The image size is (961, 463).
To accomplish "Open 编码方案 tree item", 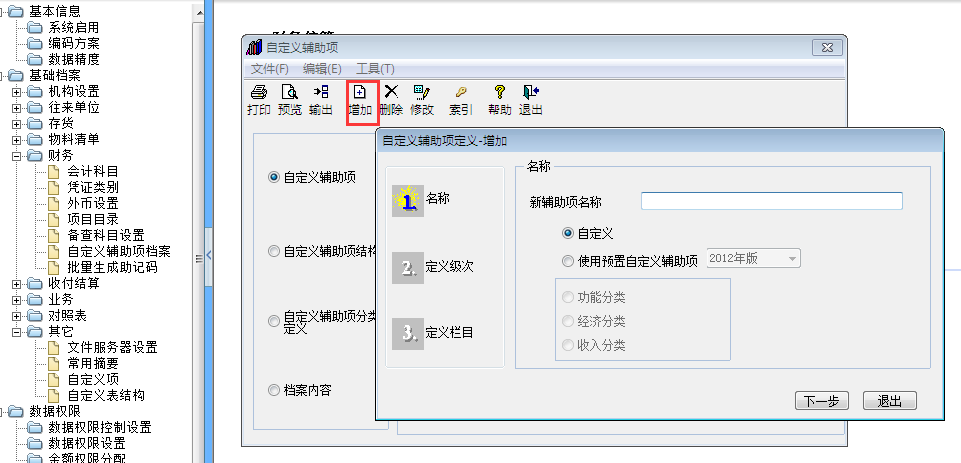I will pos(74,44).
